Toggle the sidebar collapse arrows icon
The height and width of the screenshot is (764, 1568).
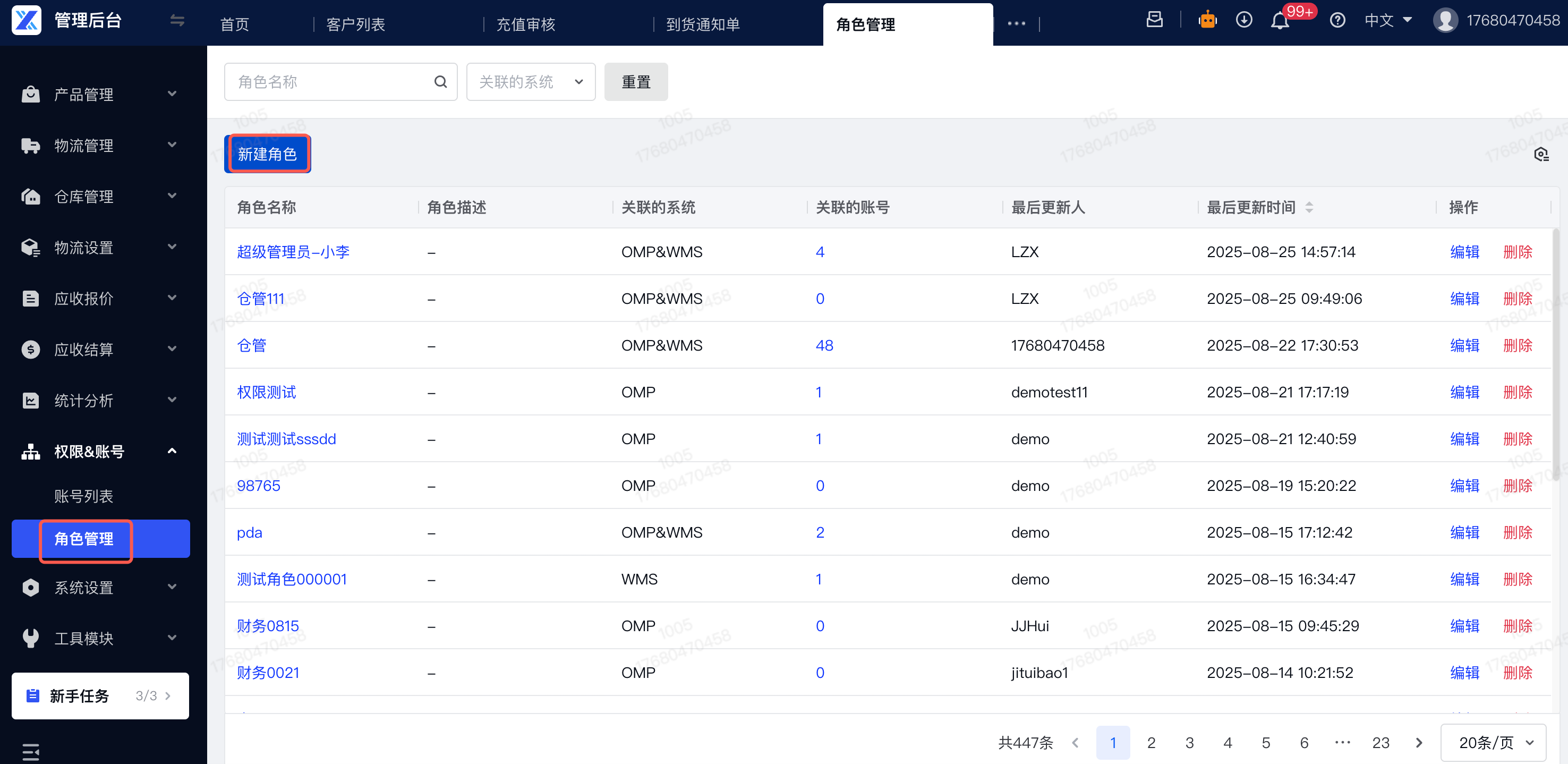(x=177, y=21)
